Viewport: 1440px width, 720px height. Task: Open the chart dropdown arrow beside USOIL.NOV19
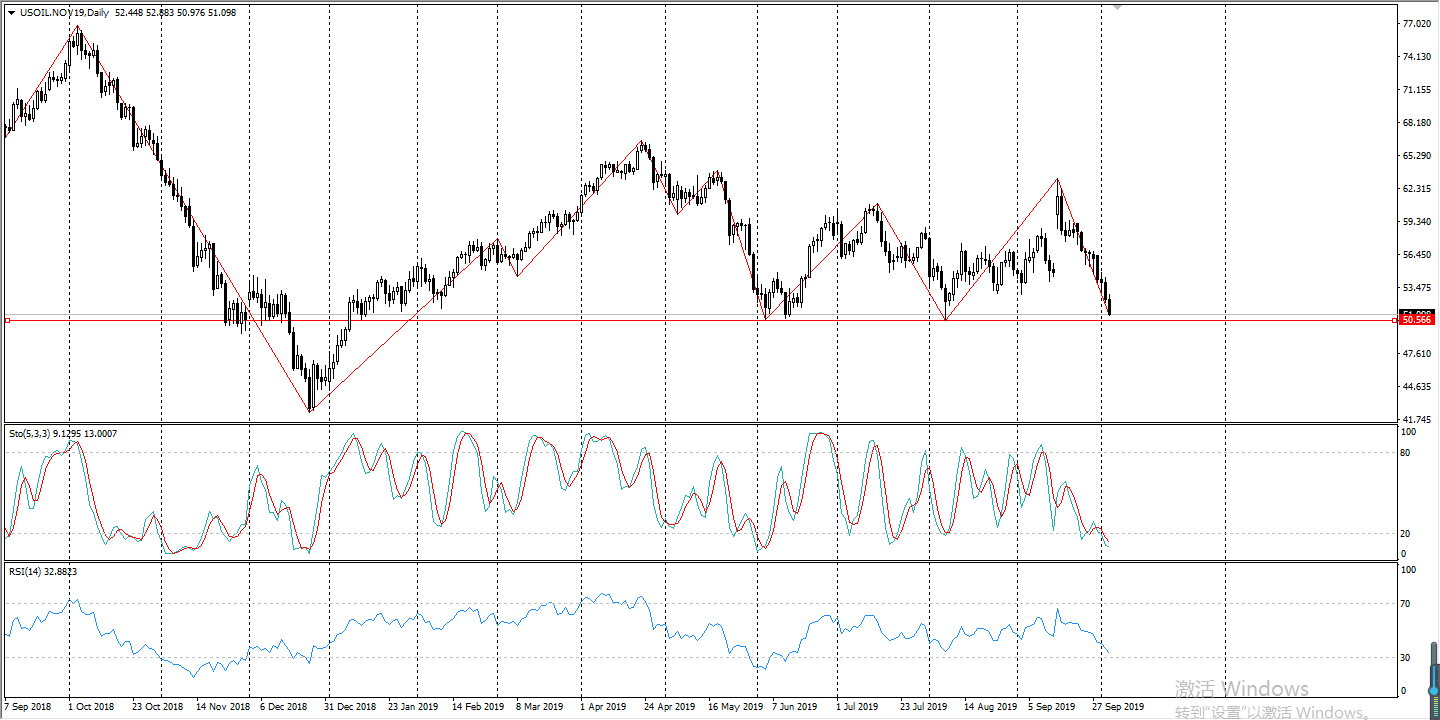[11, 13]
